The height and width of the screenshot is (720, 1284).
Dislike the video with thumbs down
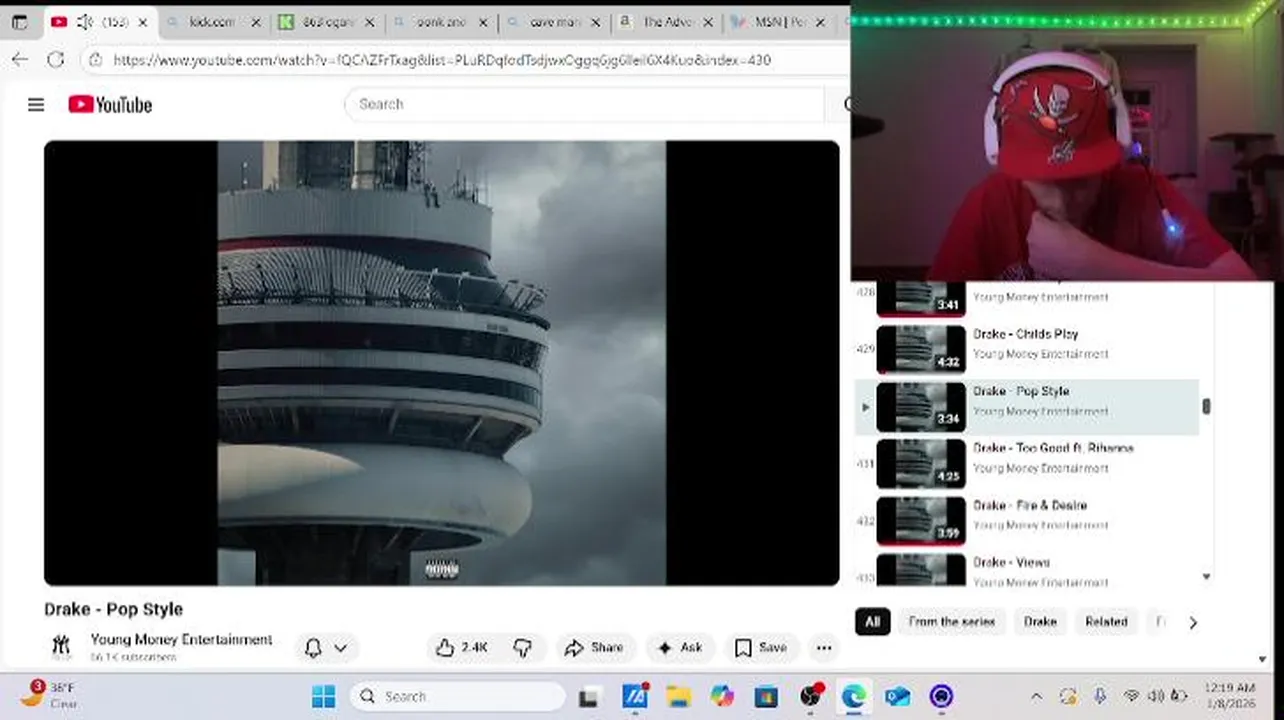522,648
